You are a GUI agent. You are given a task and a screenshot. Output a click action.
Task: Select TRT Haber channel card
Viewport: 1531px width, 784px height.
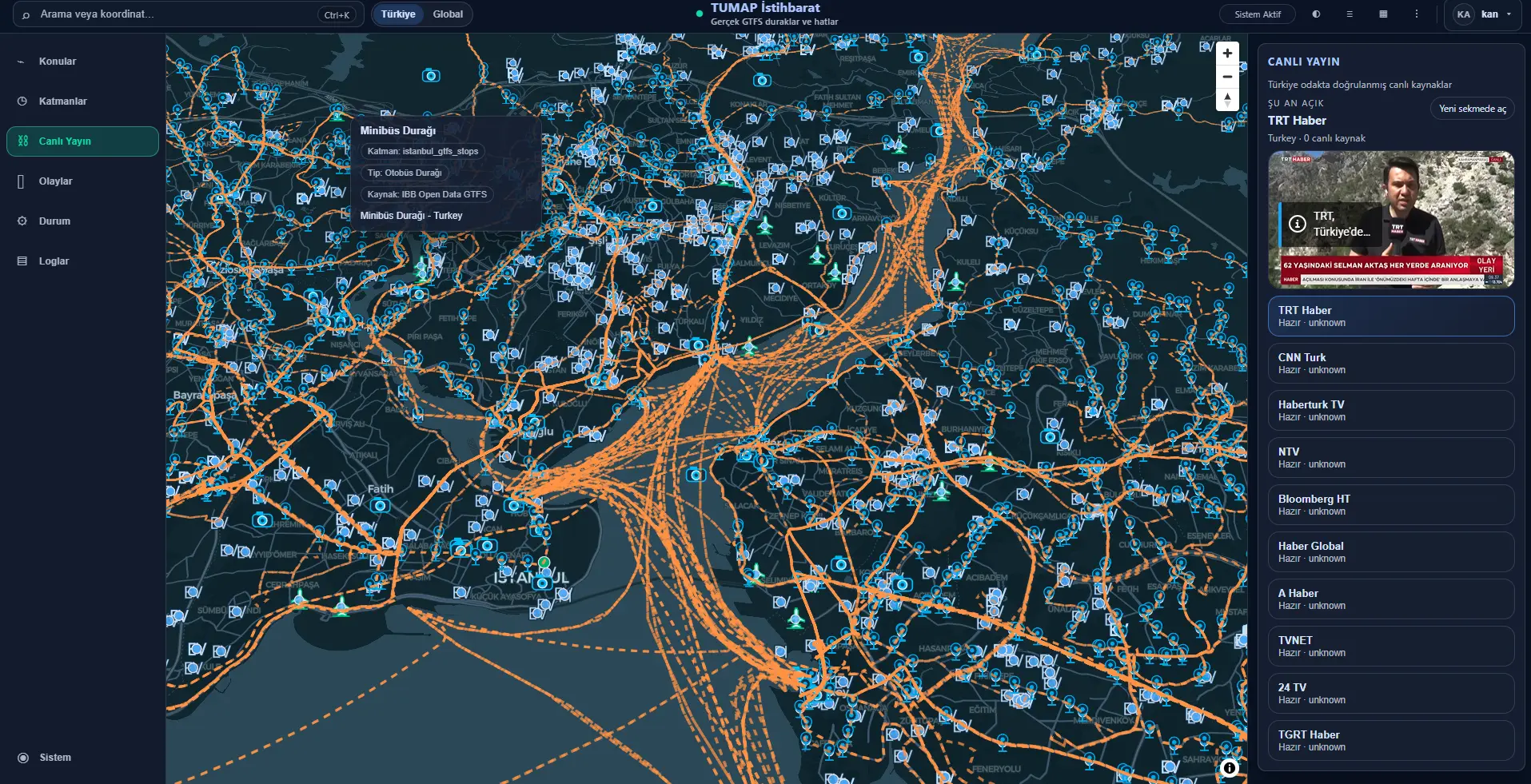tap(1391, 316)
